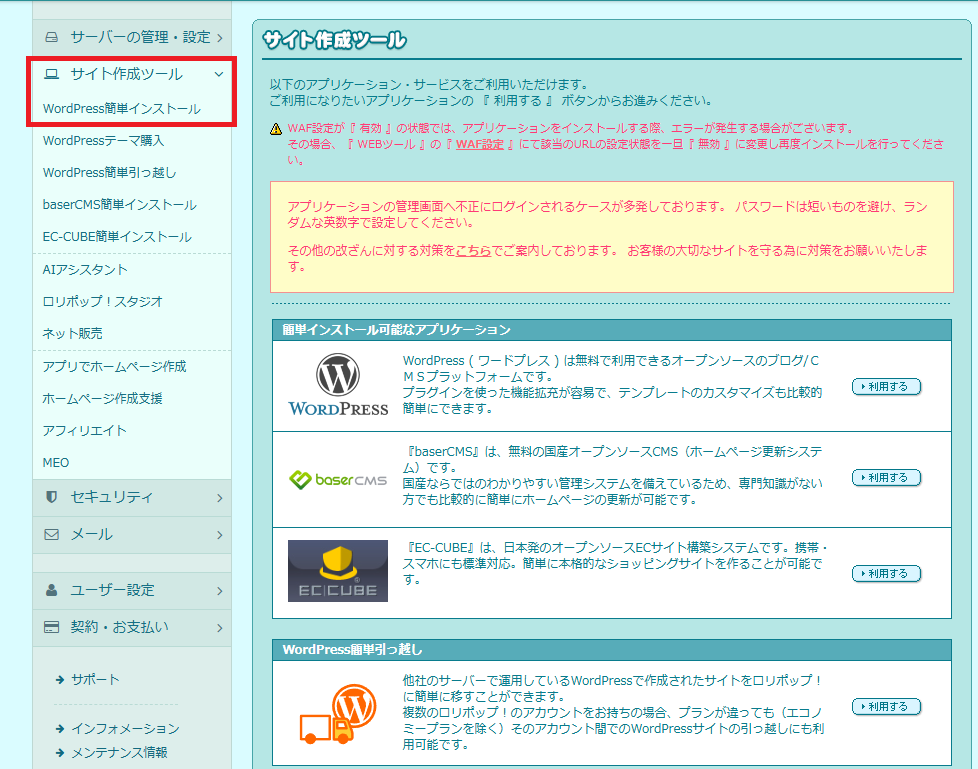This screenshot has width=978, height=769.
Task: Click the EC-CUBE logo image
Action: coord(338,571)
